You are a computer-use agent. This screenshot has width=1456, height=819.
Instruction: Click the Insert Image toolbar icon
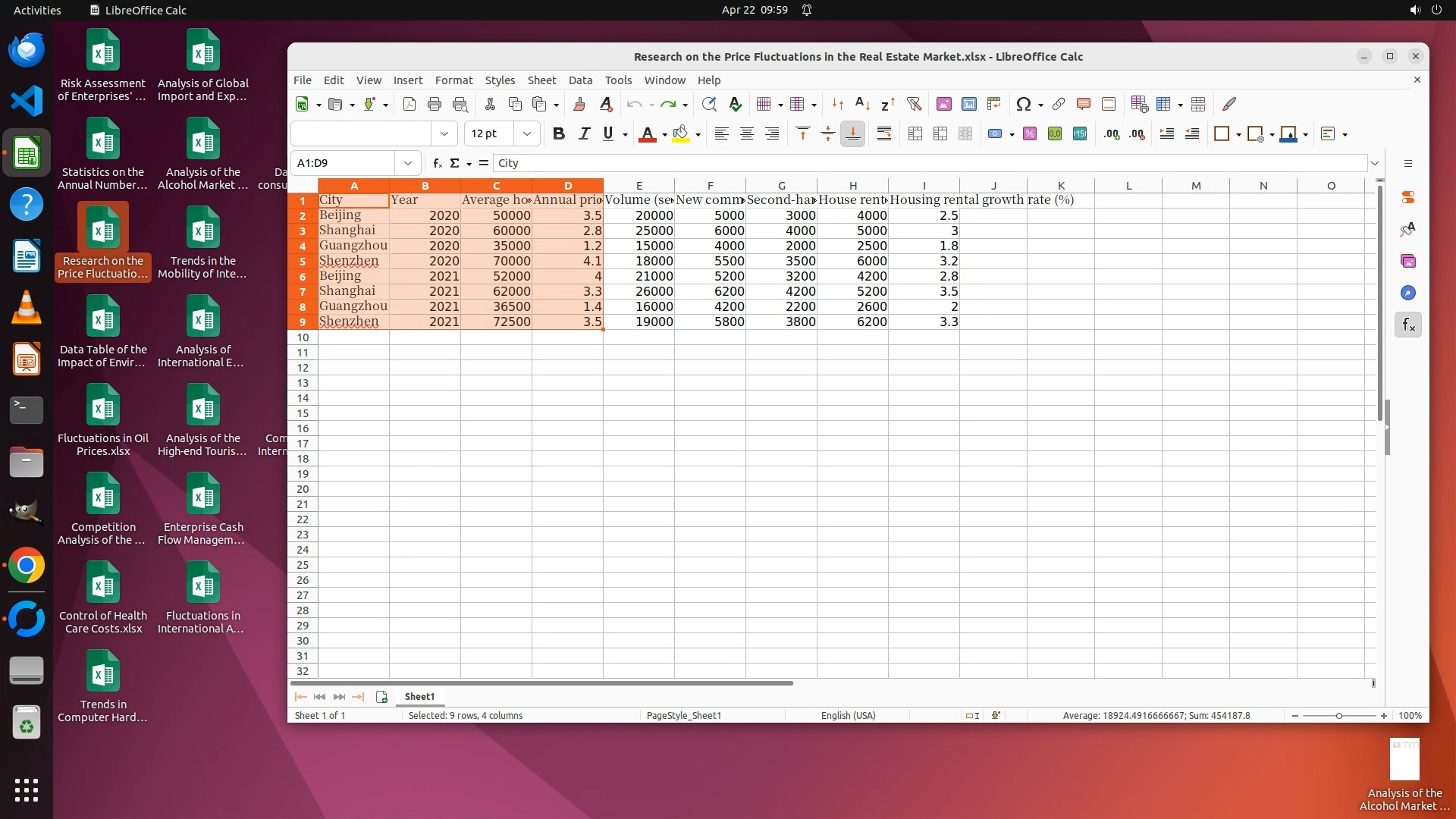(943, 105)
